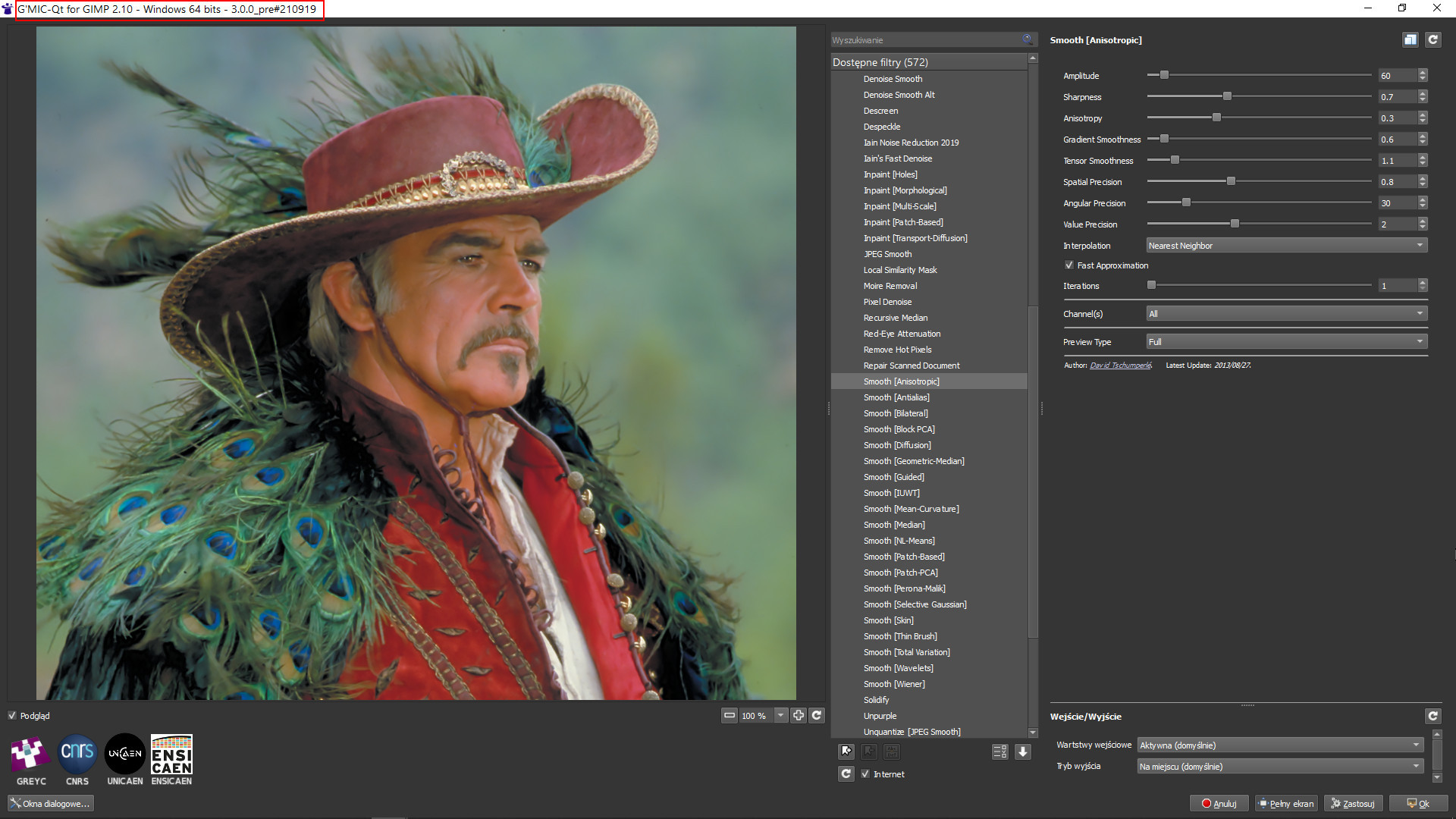Screen dimensions: 1456x819
Task: Open the David Tschumperlé author link
Action: [1120, 366]
